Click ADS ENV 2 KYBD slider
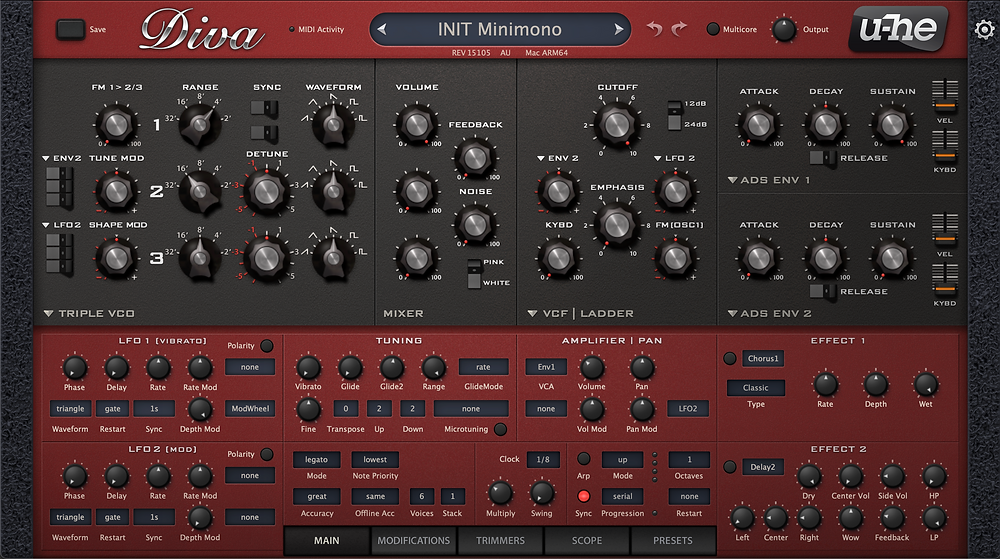 (x=945, y=280)
